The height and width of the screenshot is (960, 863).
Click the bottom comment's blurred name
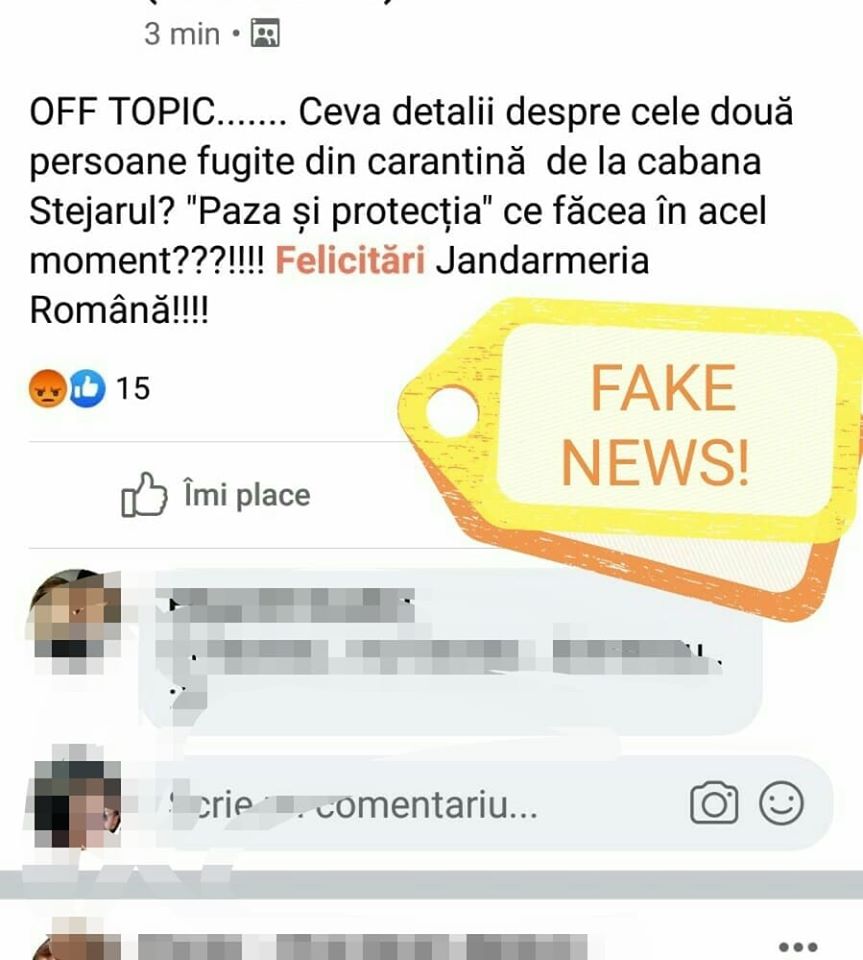(362, 947)
